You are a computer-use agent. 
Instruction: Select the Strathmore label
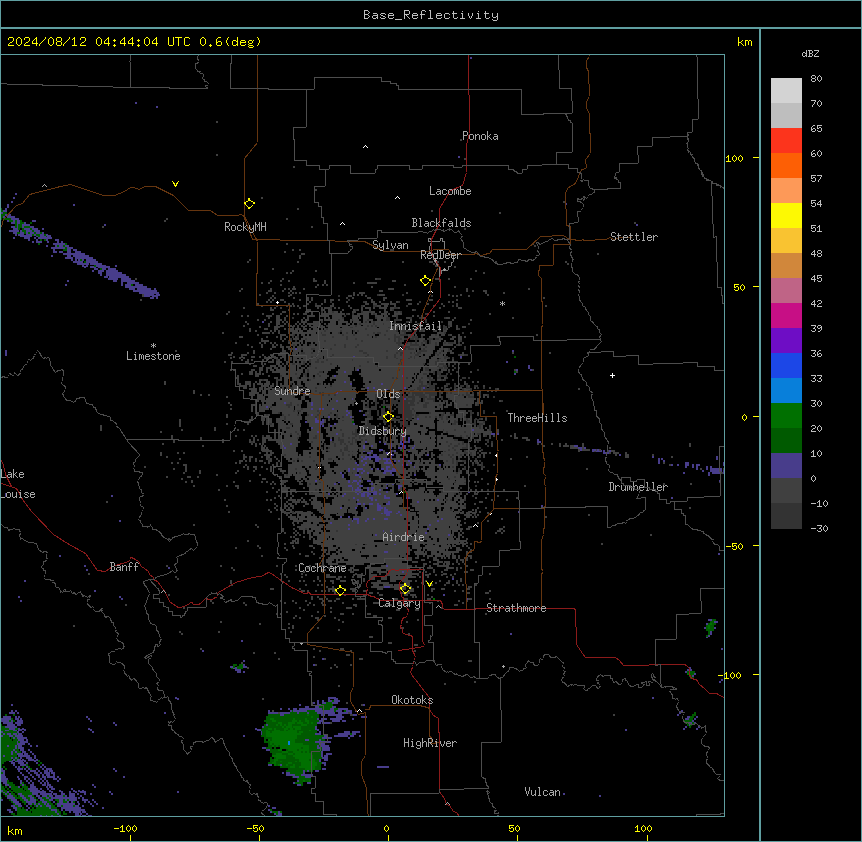pos(516,608)
